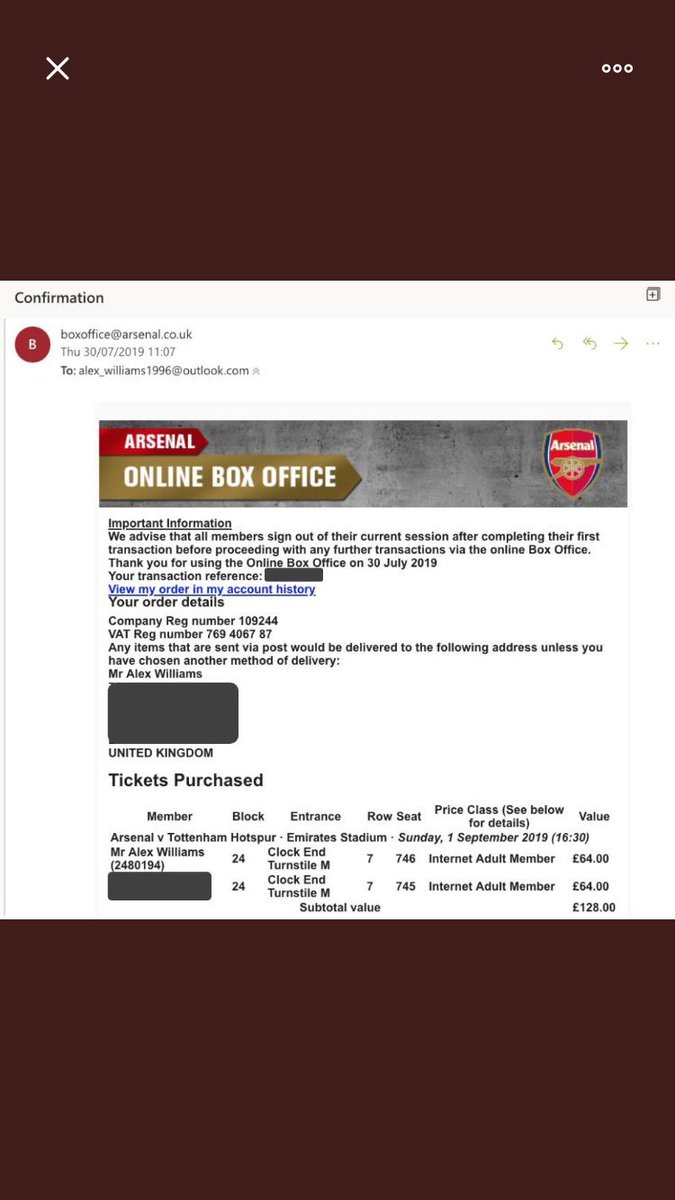Viewport: 675px width, 1200px height.
Task: Click the forward arrow icon
Action: click(x=621, y=343)
